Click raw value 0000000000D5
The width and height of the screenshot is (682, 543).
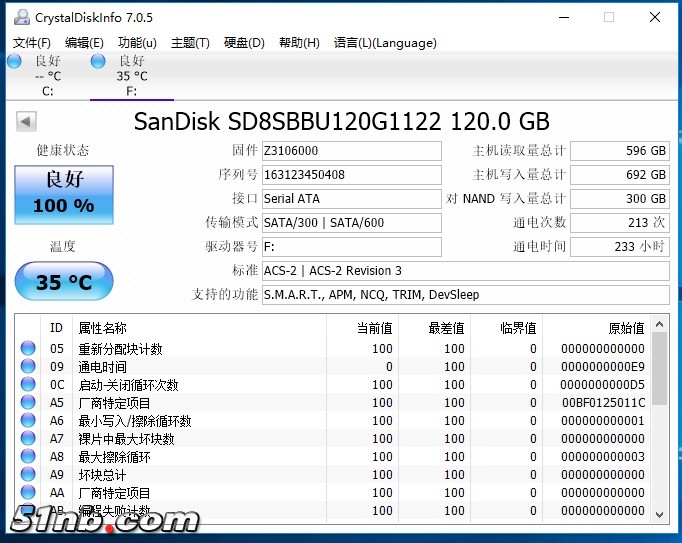[602, 385]
